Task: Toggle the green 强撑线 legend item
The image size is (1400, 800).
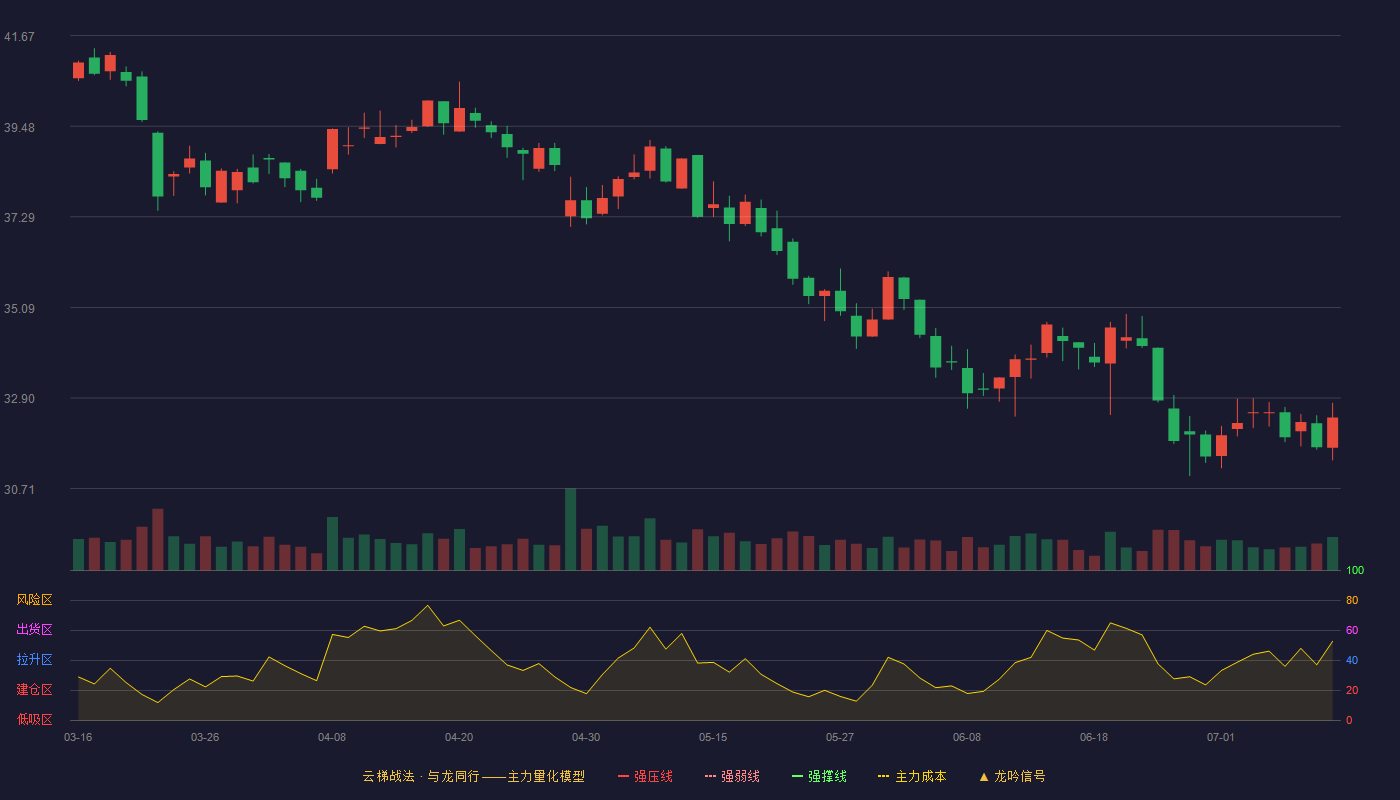Action: (x=819, y=776)
